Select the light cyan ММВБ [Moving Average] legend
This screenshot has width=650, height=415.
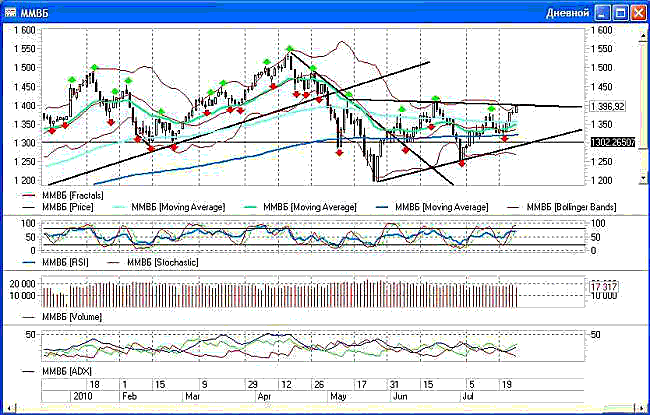(x=169, y=206)
